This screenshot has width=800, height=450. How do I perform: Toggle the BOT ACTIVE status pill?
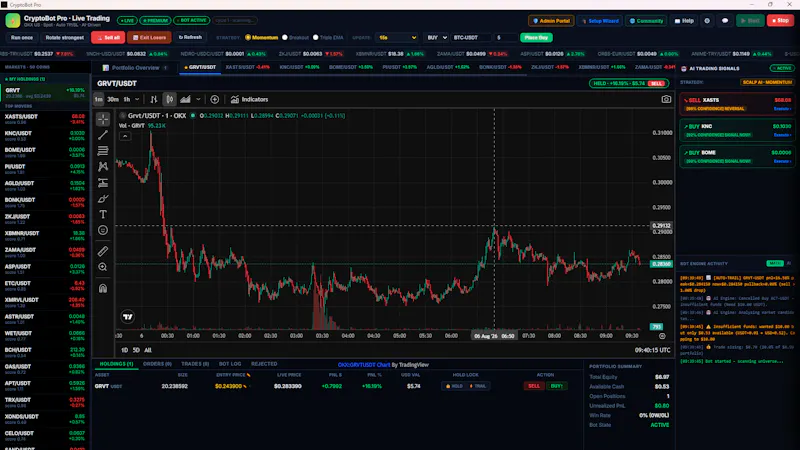point(192,20)
